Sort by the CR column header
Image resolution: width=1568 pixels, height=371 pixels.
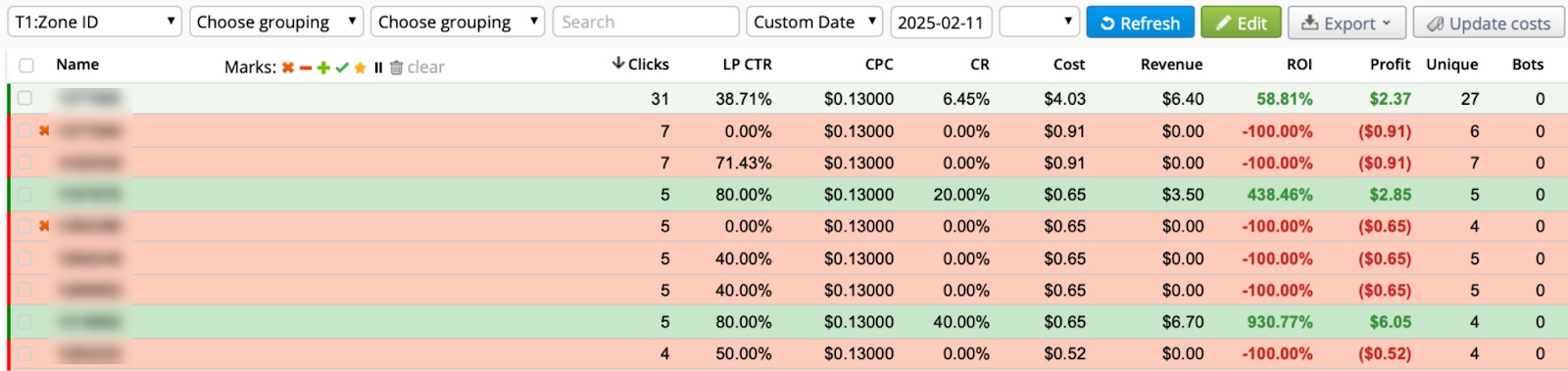pyautogui.click(x=980, y=65)
